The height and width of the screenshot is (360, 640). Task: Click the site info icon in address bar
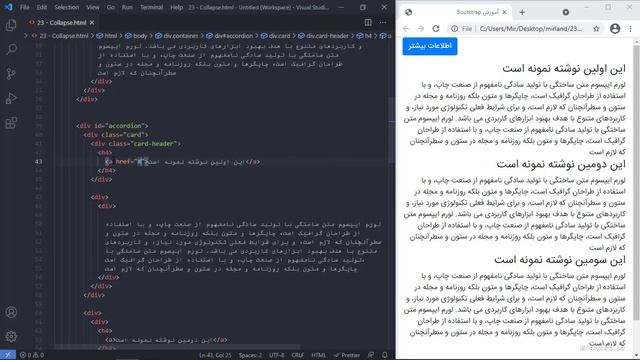pyautogui.click(x=454, y=29)
